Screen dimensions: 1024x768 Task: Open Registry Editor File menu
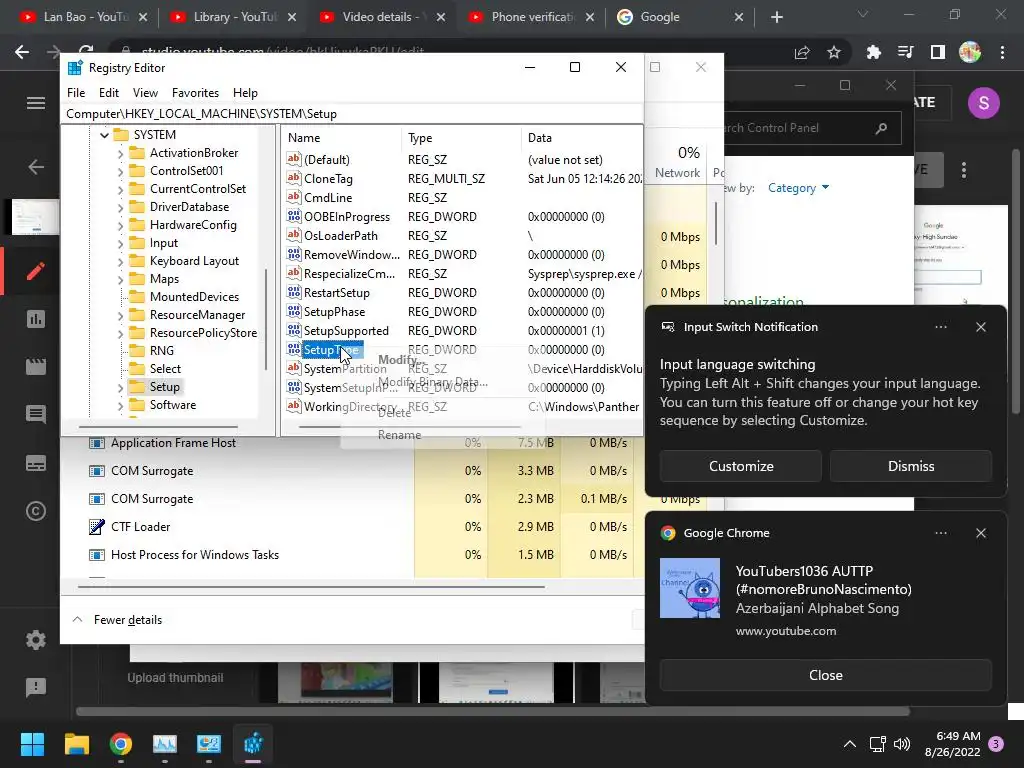coord(76,93)
